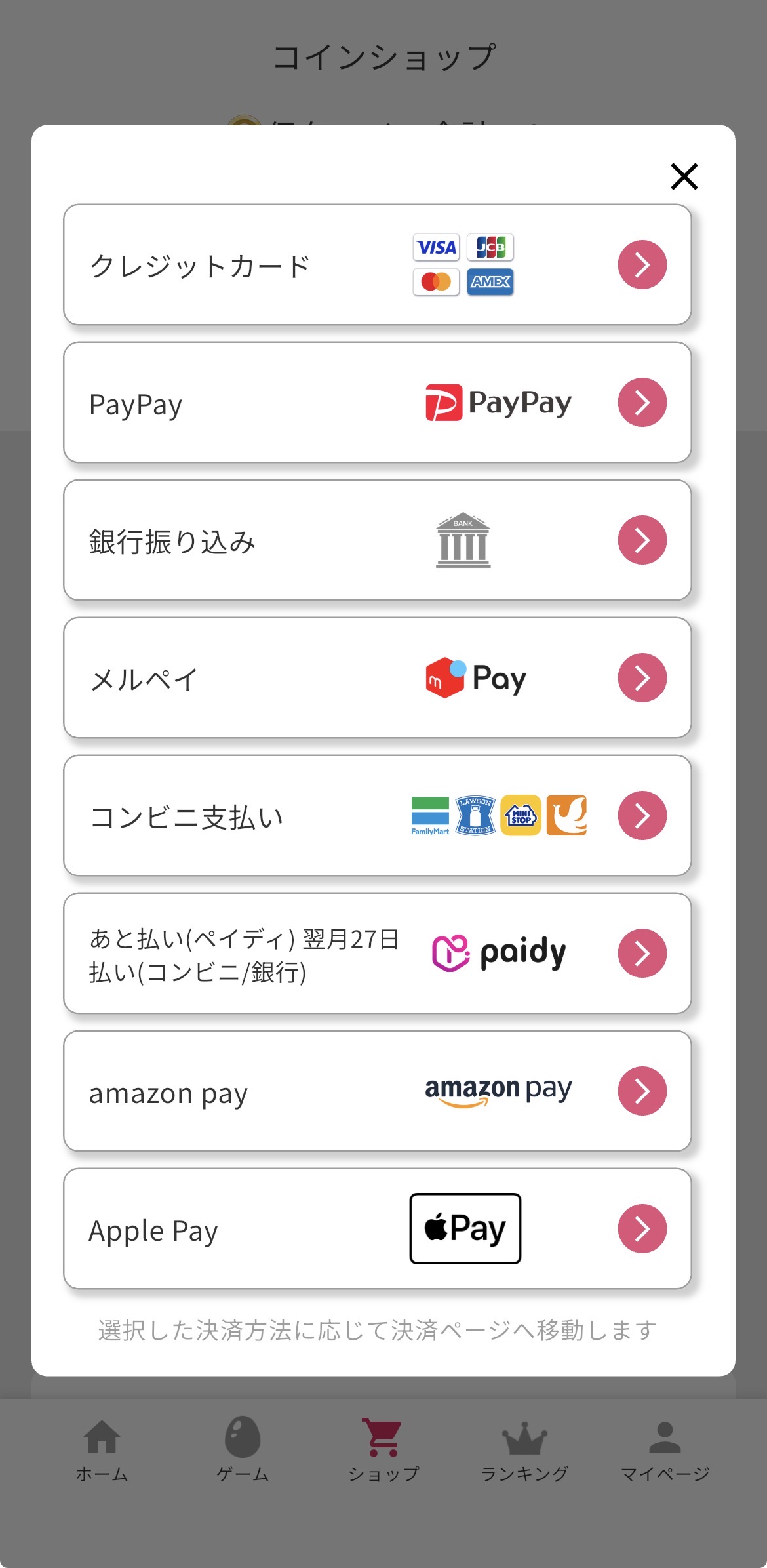
Task: Open credit card option via arrow
Action: (x=642, y=265)
